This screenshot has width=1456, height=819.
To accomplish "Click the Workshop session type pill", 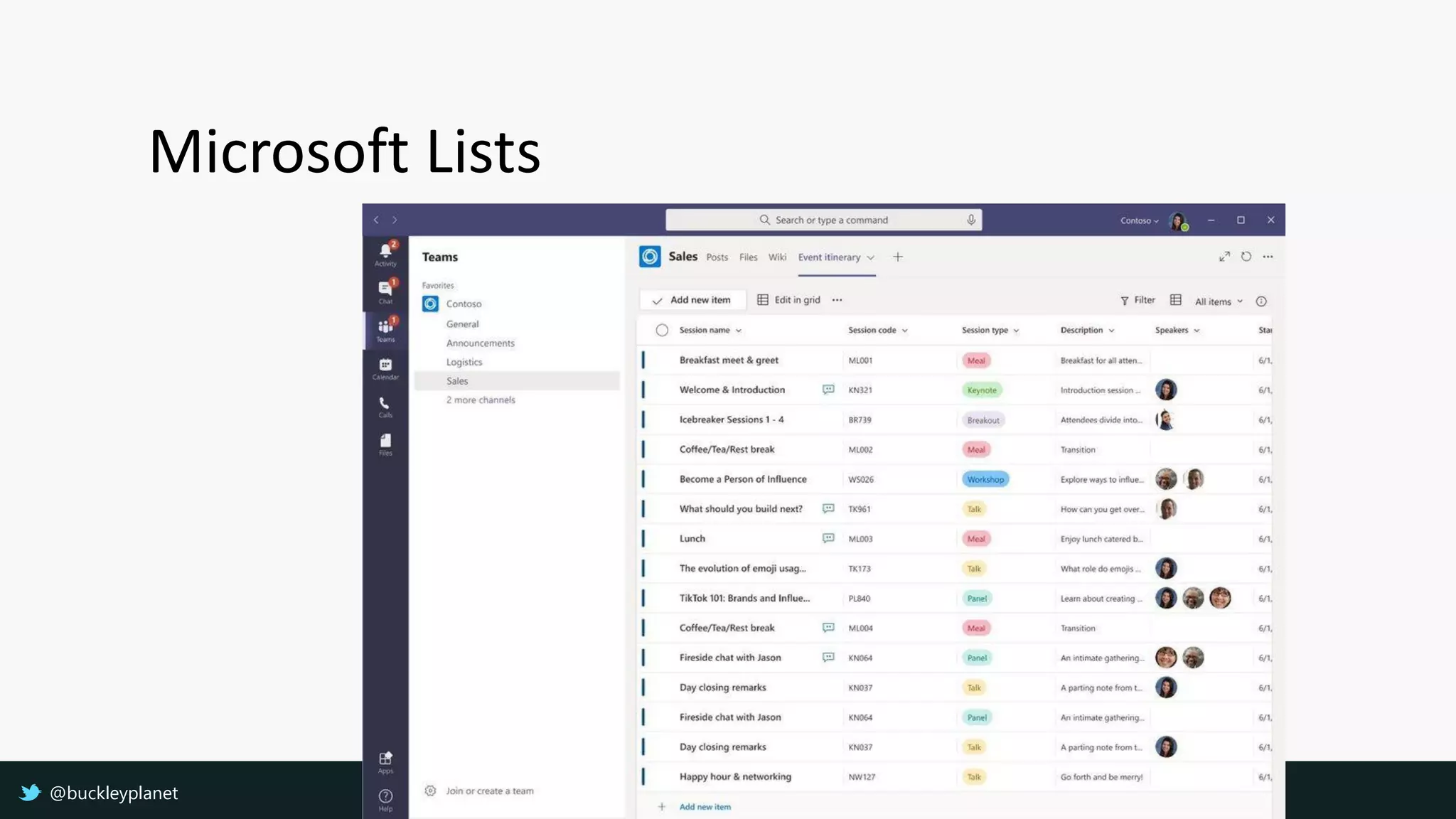I will [x=985, y=479].
